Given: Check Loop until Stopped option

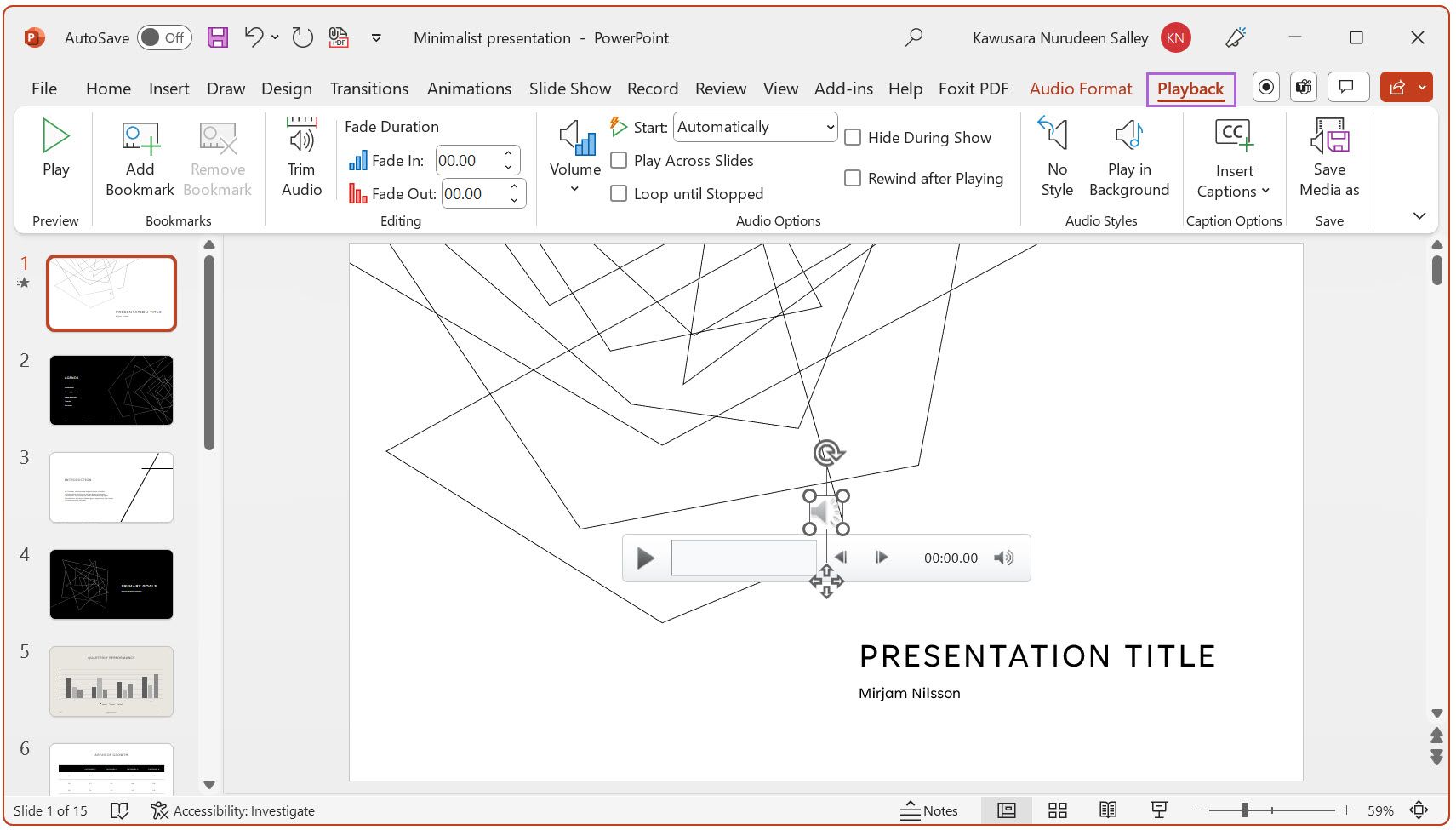Looking at the screenshot, I should 620,194.
